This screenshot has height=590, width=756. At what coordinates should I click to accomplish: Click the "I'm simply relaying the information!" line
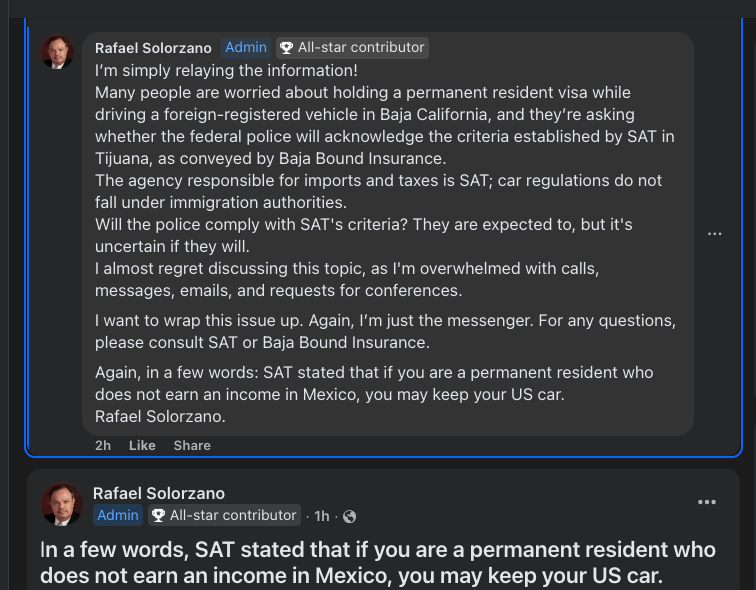pos(226,71)
